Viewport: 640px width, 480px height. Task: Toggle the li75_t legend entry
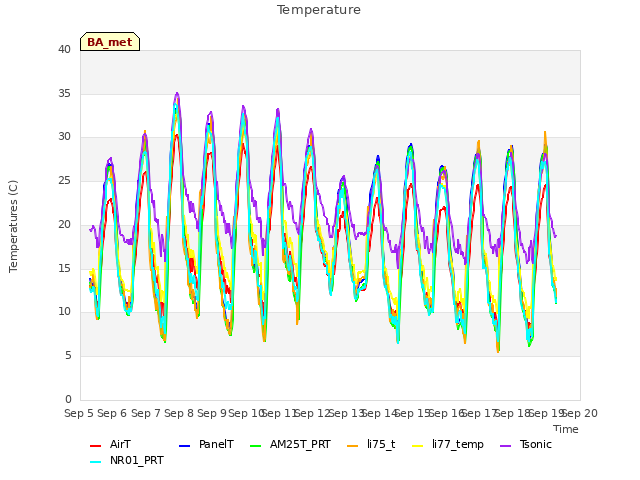coord(371,444)
